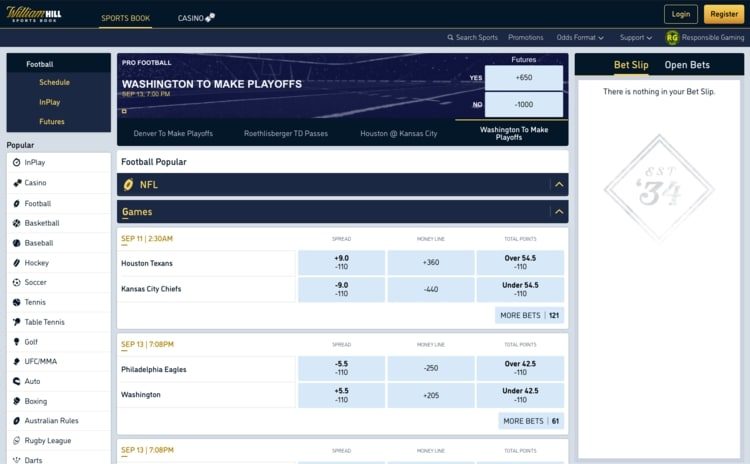Select the Open Bets tab
The height and width of the screenshot is (464, 750).
[687, 65]
